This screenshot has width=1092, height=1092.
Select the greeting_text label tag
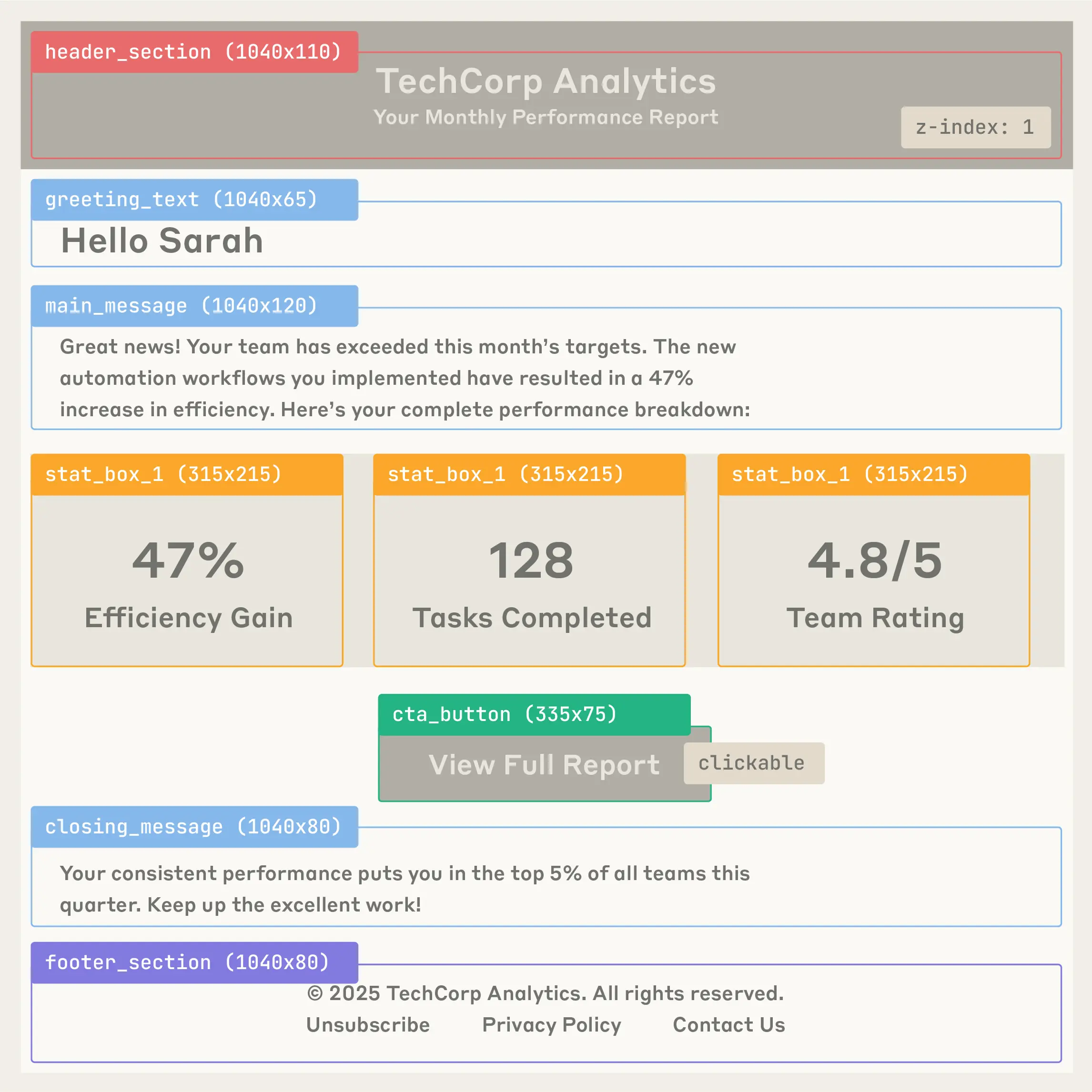point(194,200)
